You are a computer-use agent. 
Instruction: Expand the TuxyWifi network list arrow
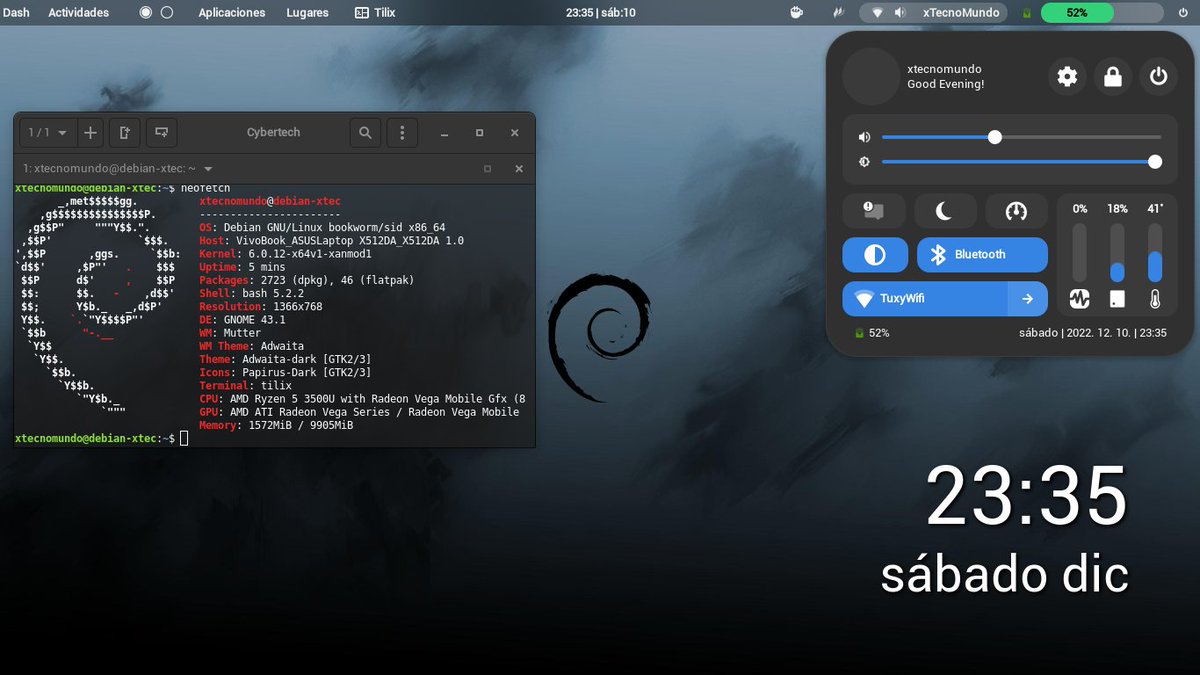pyautogui.click(x=1030, y=299)
